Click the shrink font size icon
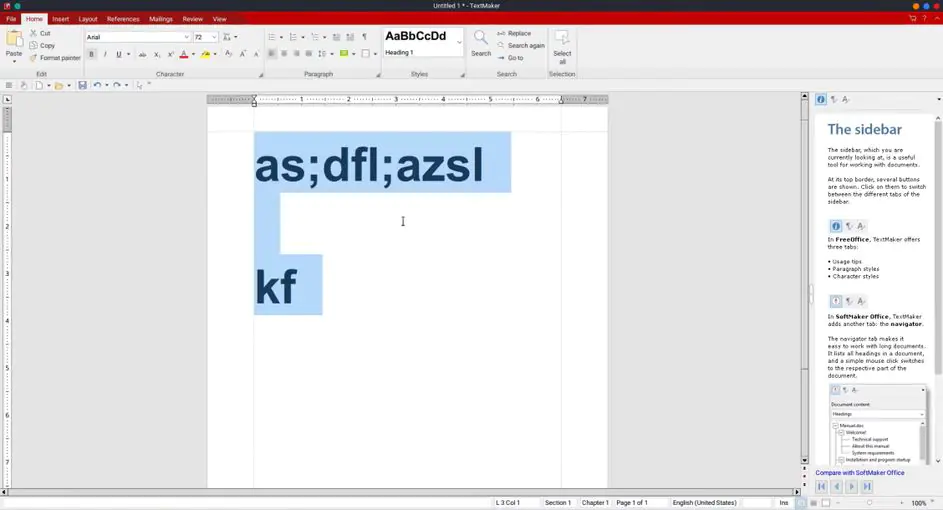Image resolution: width=943 pixels, height=510 pixels. click(x=256, y=54)
